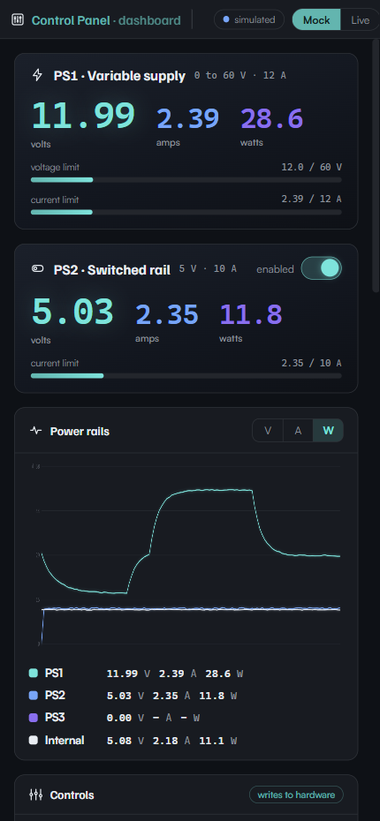Click the Control Panel sliders logo icon

point(18,20)
